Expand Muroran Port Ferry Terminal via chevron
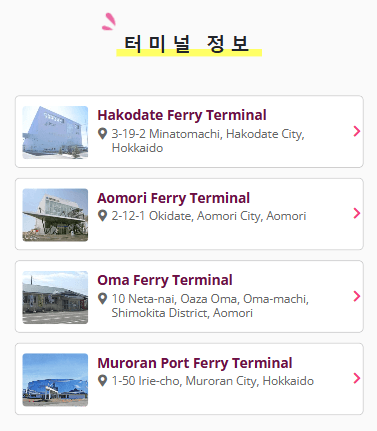377x431 pixels. [x=357, y=378]
